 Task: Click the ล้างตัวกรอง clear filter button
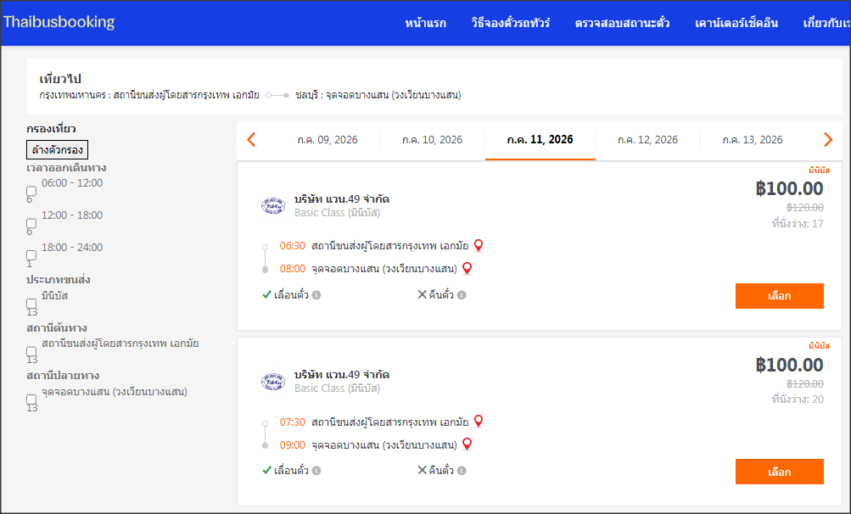point(57,150)
